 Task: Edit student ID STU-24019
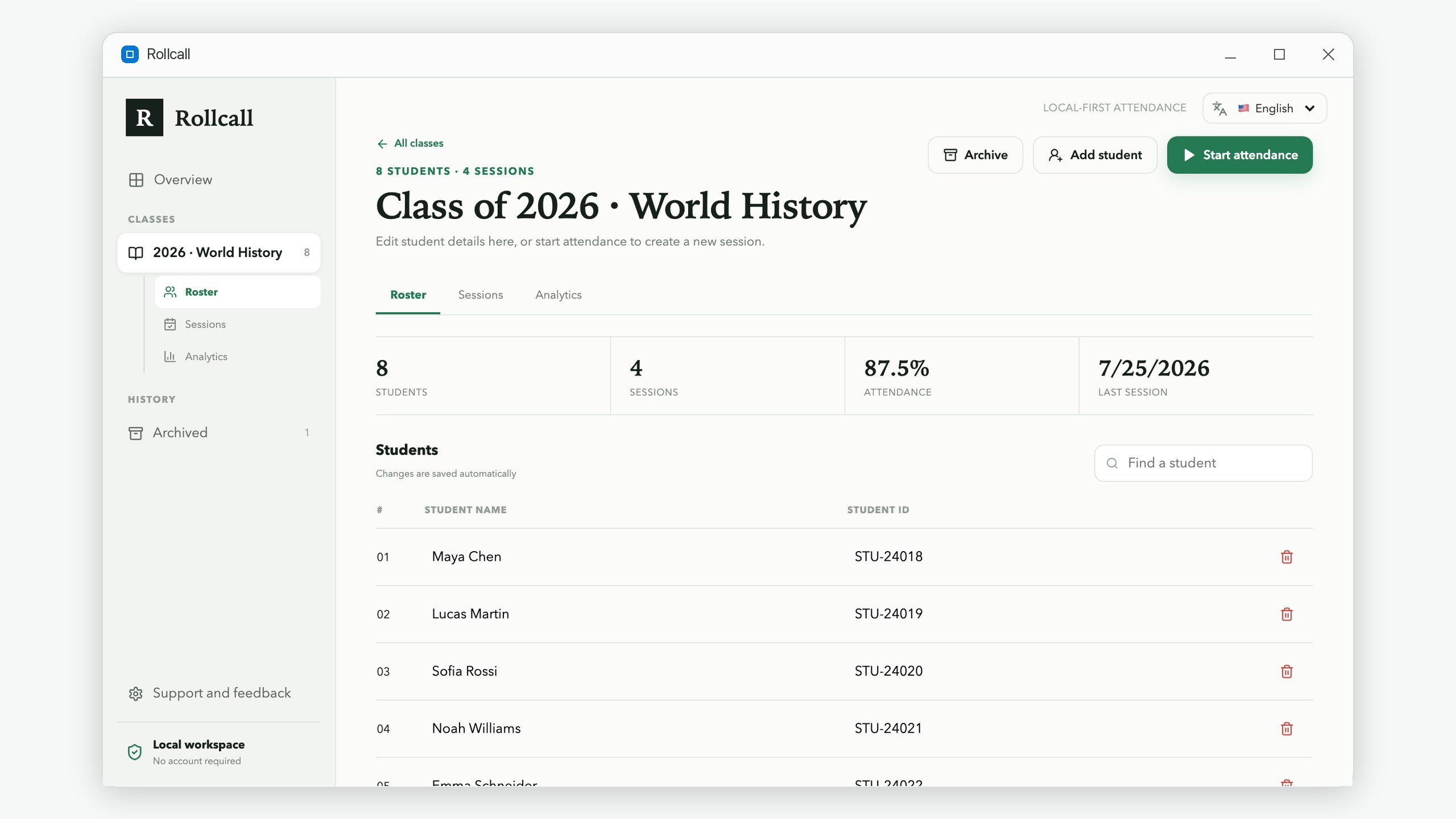[1046, 614]
